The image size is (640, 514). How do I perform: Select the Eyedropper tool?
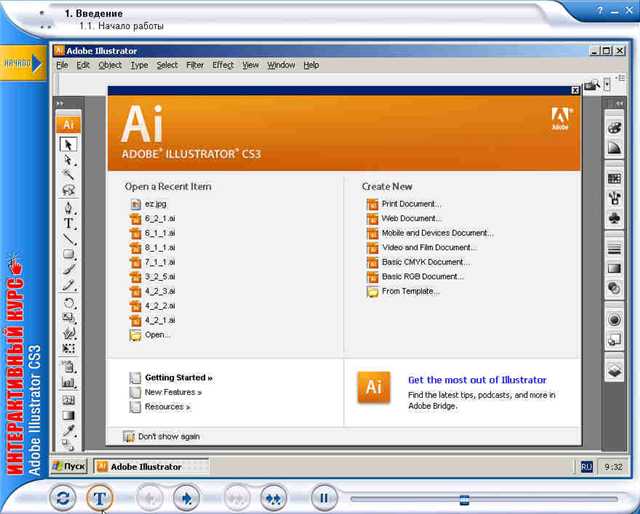68,430
